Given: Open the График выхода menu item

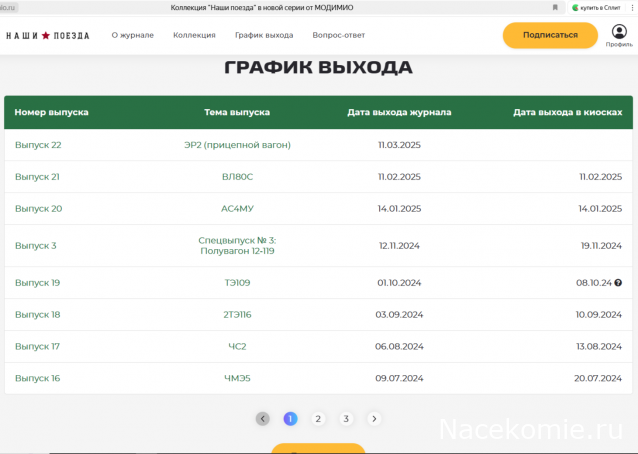Looking at the screenshot, I should coord(264,35).
